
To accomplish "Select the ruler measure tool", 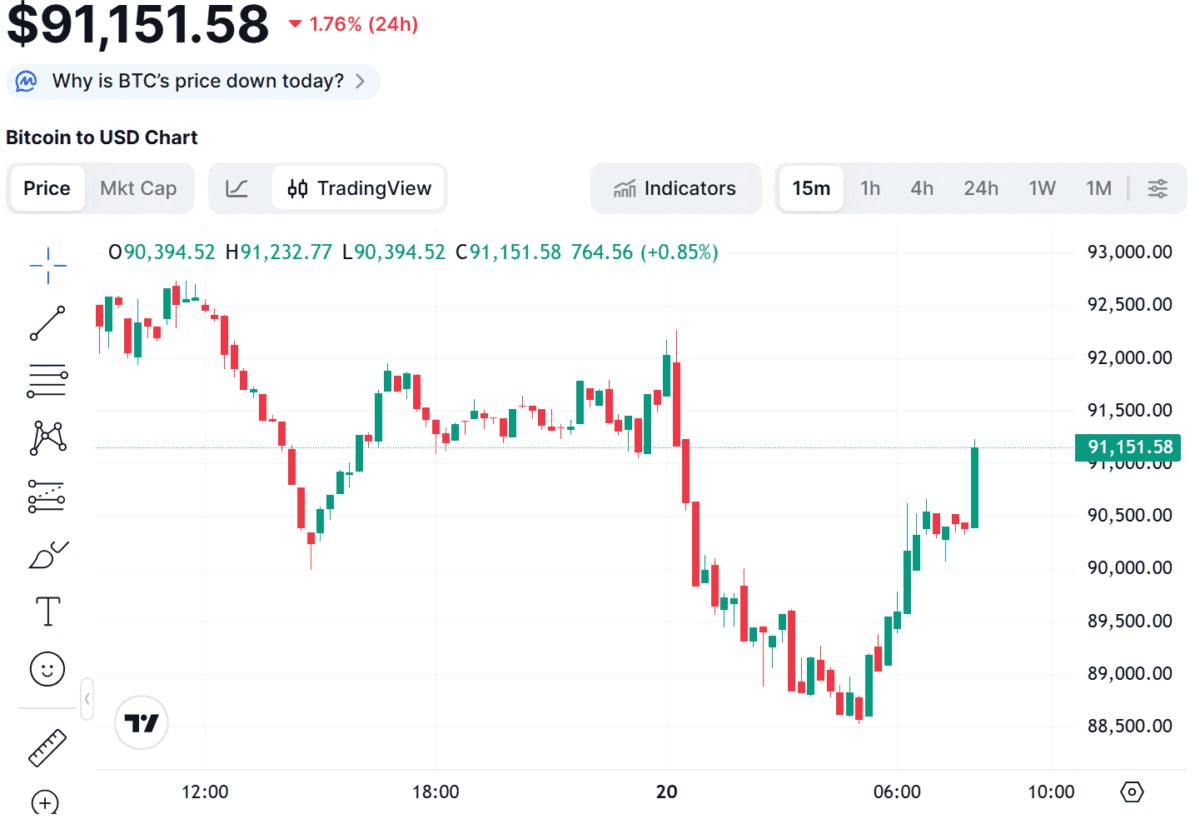I will coord(47,748).
